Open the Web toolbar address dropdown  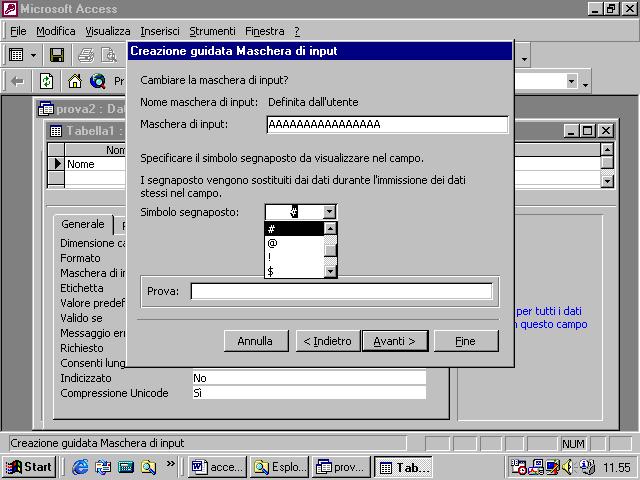pyautogui.click(x=572, y=81)
